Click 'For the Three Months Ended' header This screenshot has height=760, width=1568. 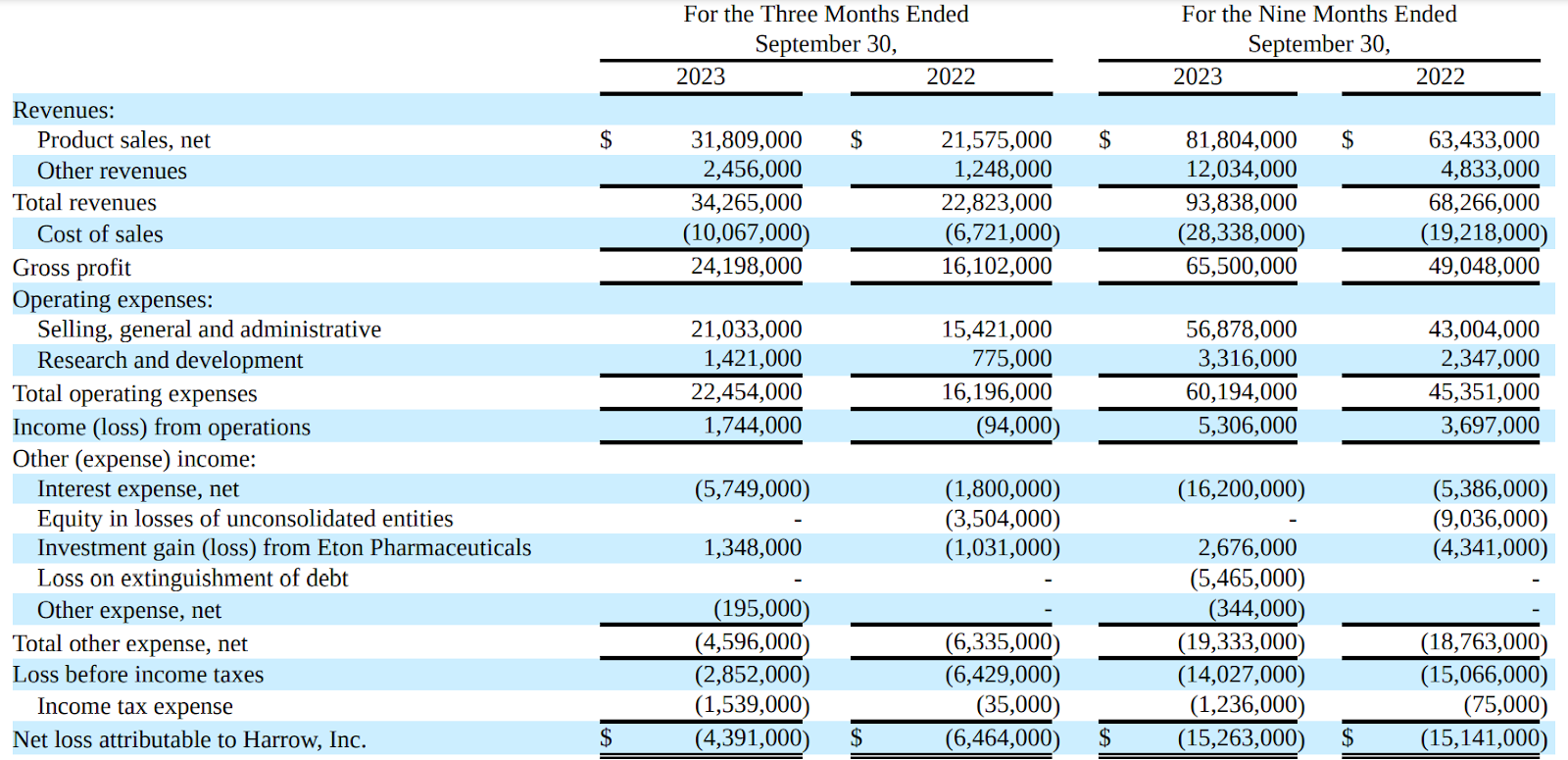pyautogui.click(x=826, y=14)
